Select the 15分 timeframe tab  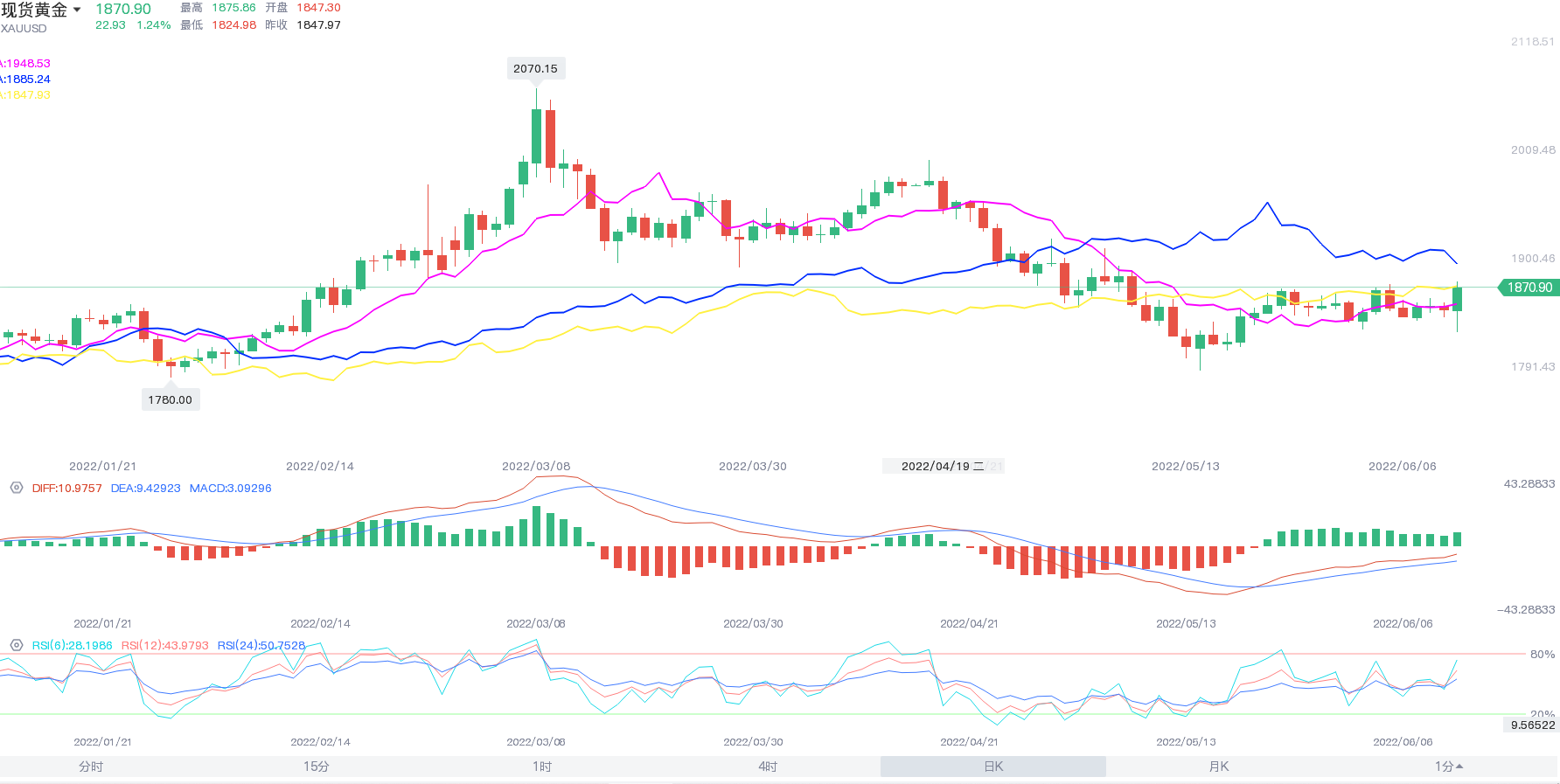pyautogui.click(x=317, y=767)
